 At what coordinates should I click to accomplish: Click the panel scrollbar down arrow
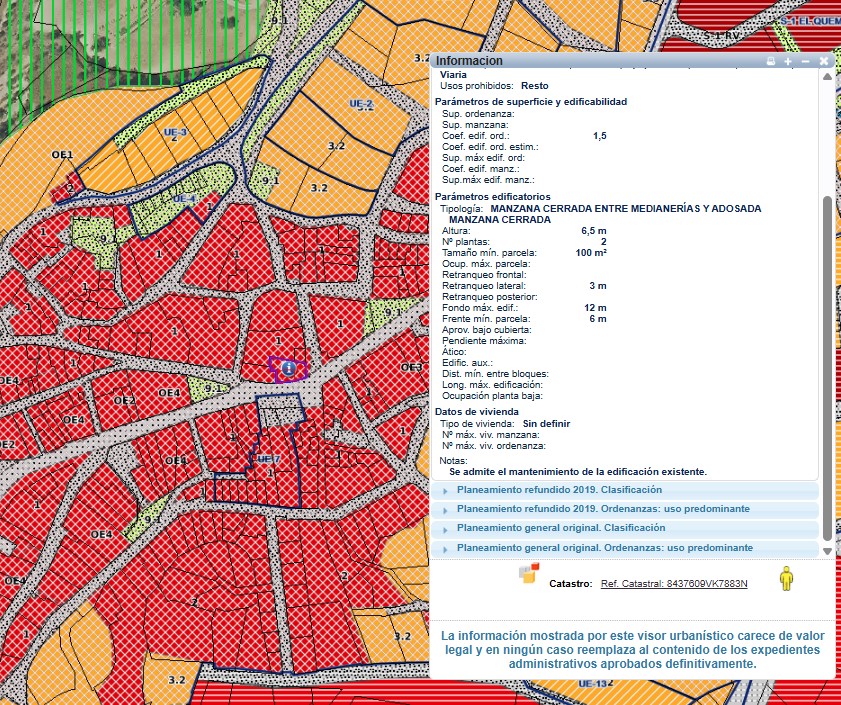[828, 551]
